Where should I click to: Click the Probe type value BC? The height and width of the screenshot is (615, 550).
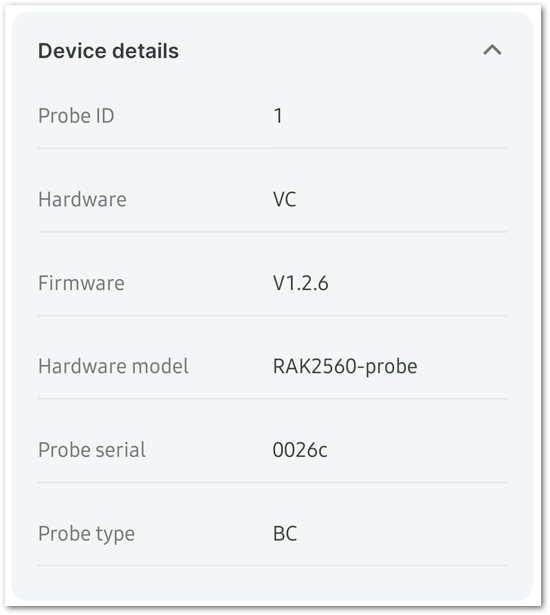285,533
